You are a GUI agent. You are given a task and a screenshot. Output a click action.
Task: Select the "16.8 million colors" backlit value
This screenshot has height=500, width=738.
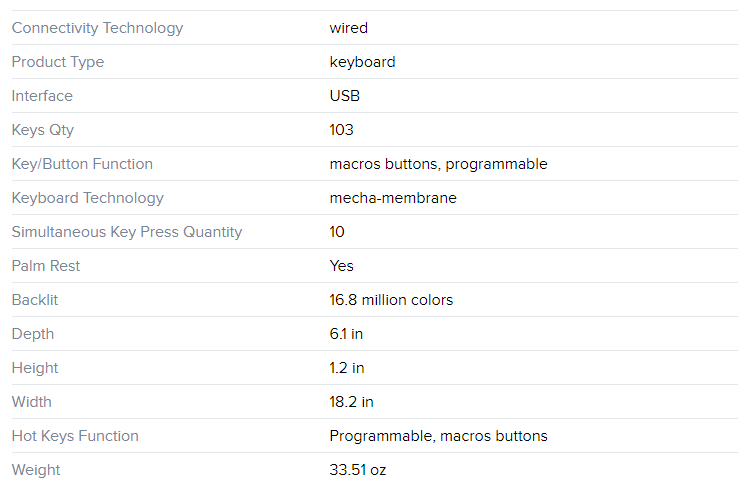pos(391,300)
